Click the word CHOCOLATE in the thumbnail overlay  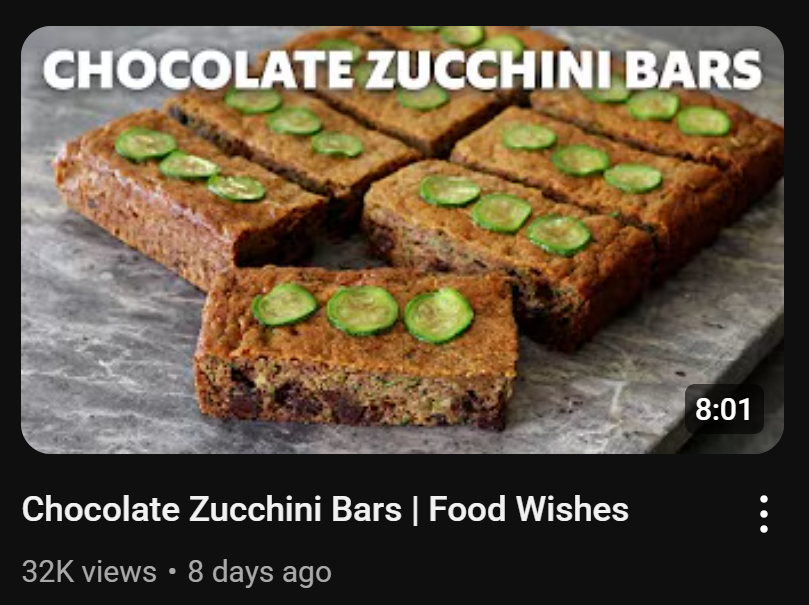(x=198, y=69)
